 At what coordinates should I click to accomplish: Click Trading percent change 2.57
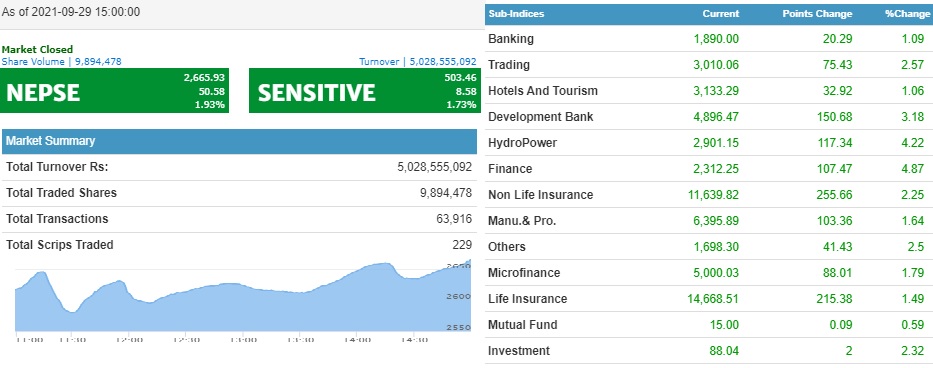[913, 65]
